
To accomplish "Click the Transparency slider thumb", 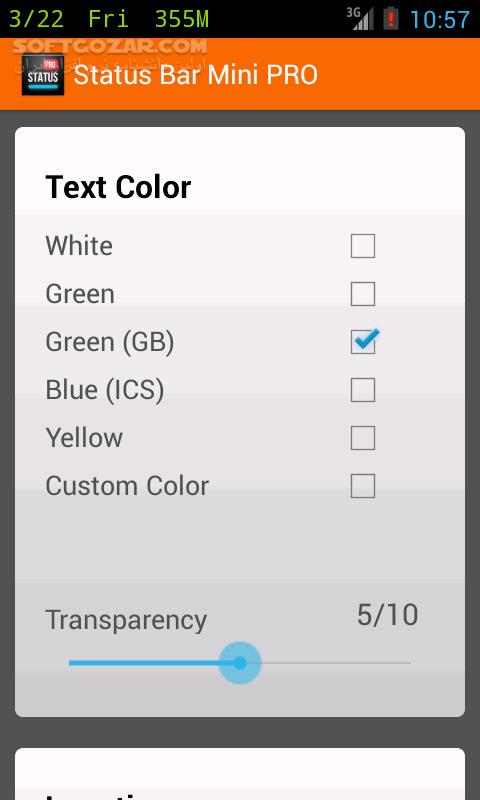I will [x=240, y=663].
